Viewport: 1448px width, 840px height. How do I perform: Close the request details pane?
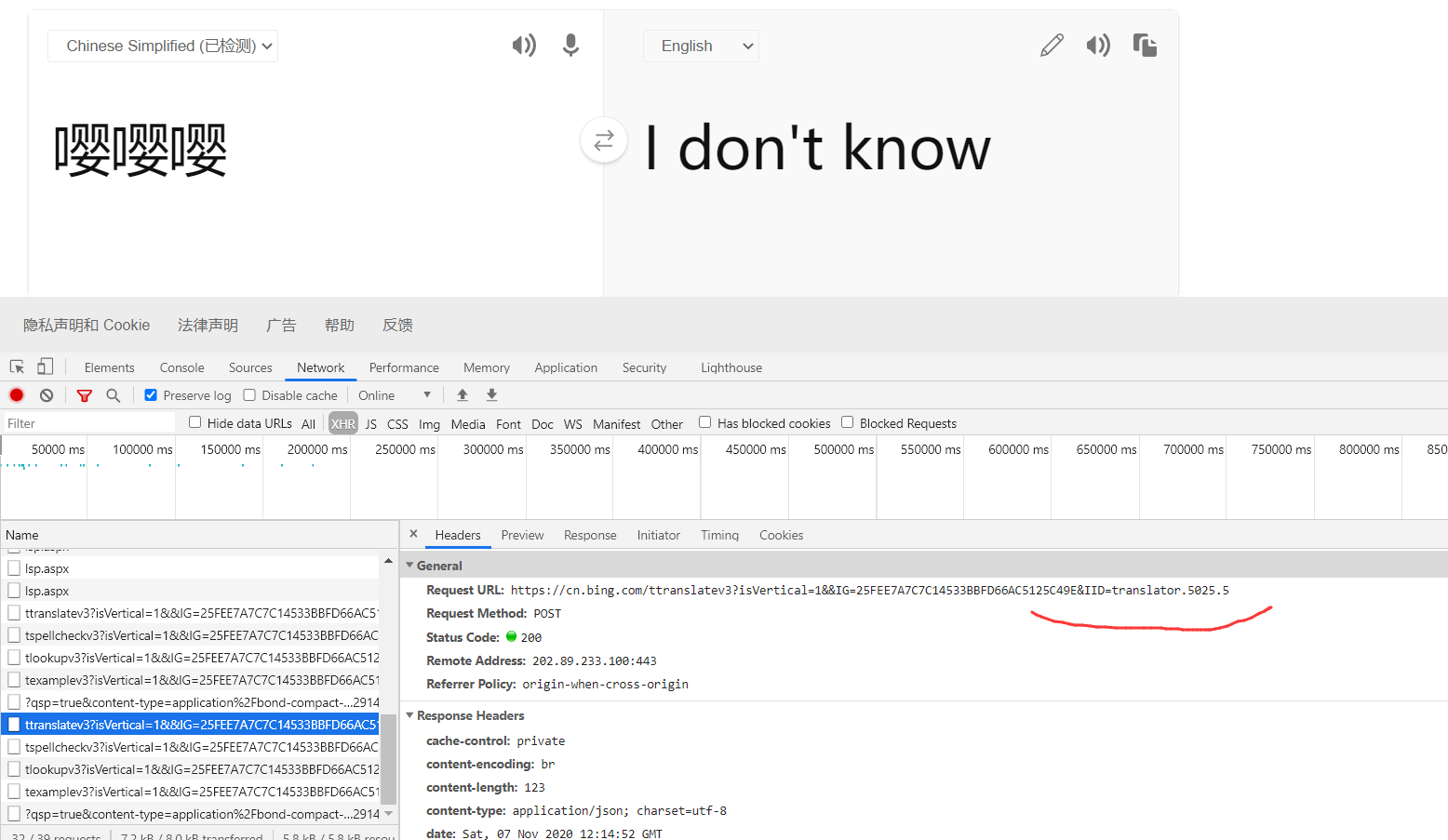click(413, 534)
